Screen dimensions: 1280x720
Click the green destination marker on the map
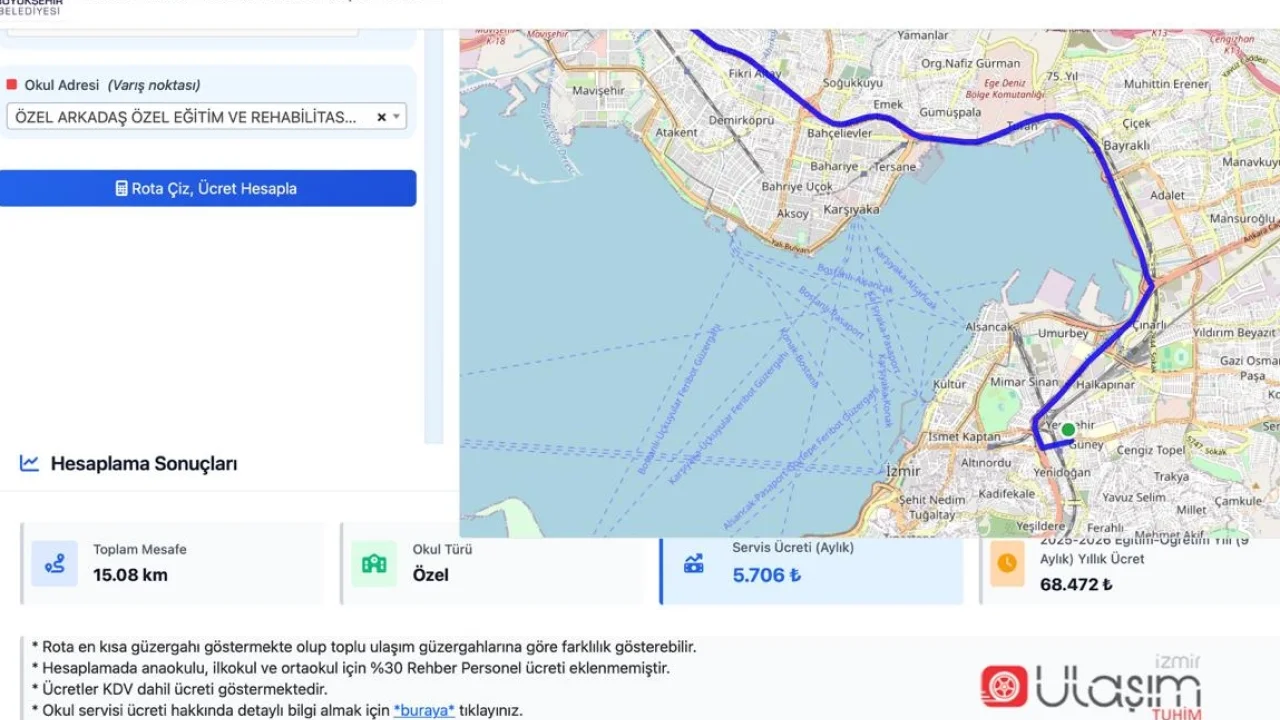point(1068,430)
